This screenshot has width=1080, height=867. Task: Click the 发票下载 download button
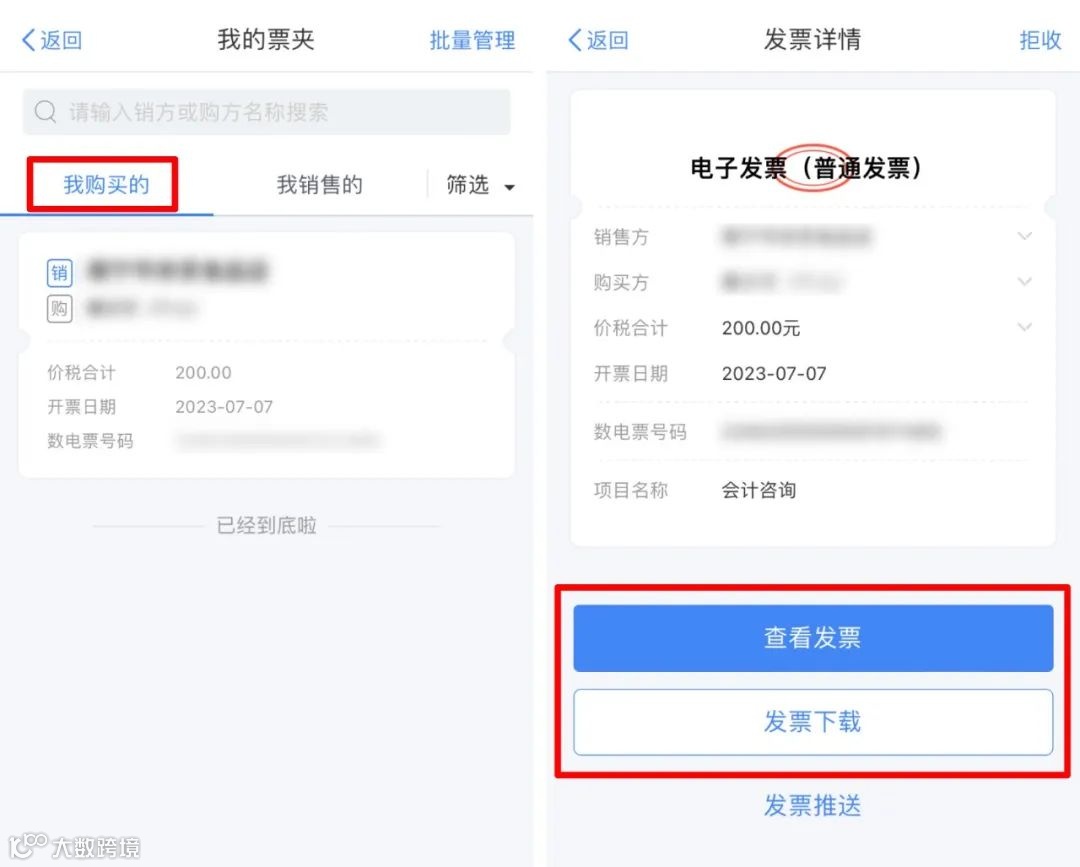(x=813, y=722)
